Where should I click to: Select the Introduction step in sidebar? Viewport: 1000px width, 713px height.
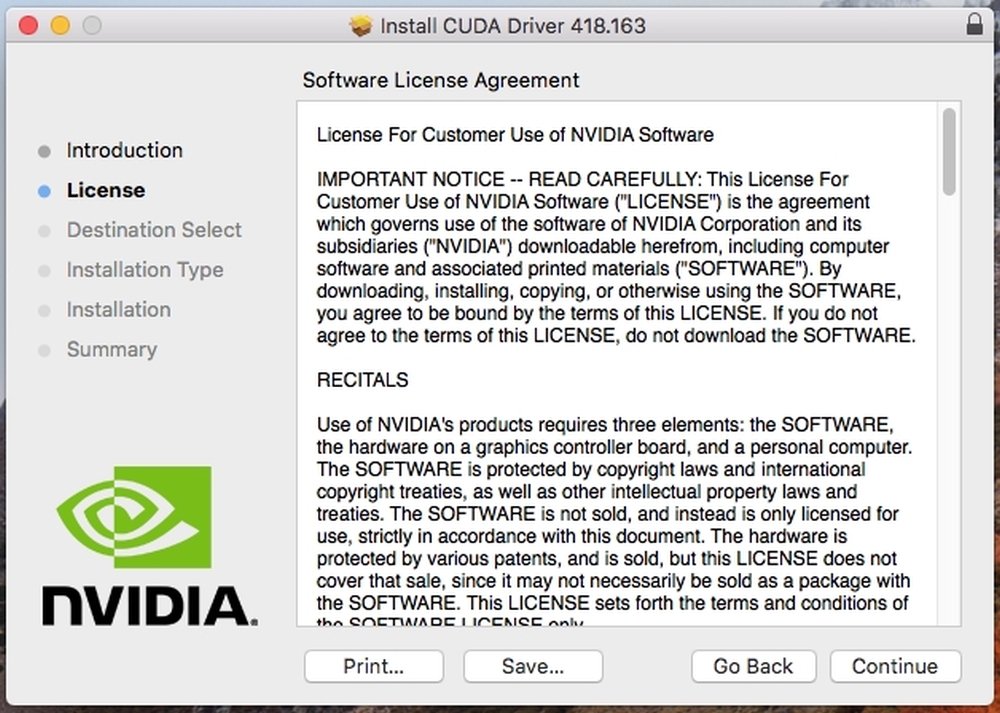[x=124, y=151]
